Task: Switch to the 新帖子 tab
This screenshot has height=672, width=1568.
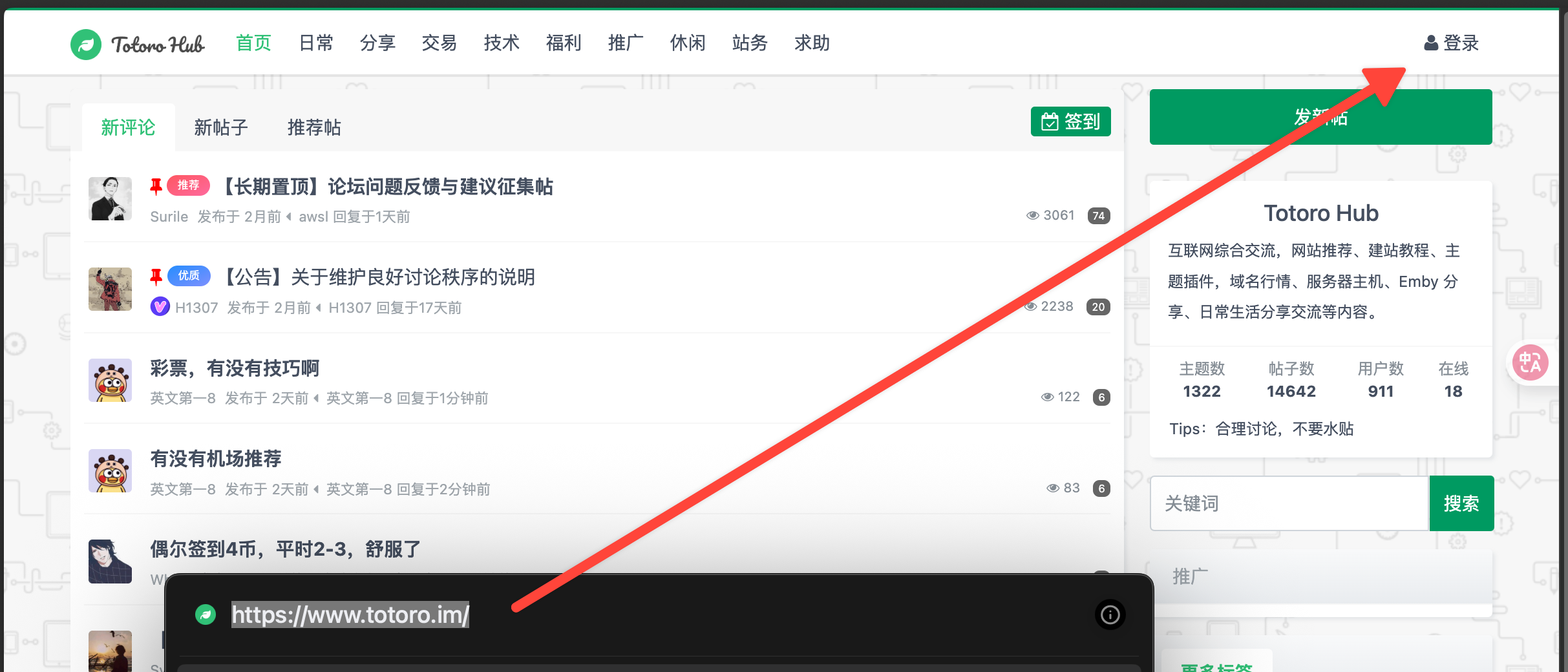Action: point(221,127)
